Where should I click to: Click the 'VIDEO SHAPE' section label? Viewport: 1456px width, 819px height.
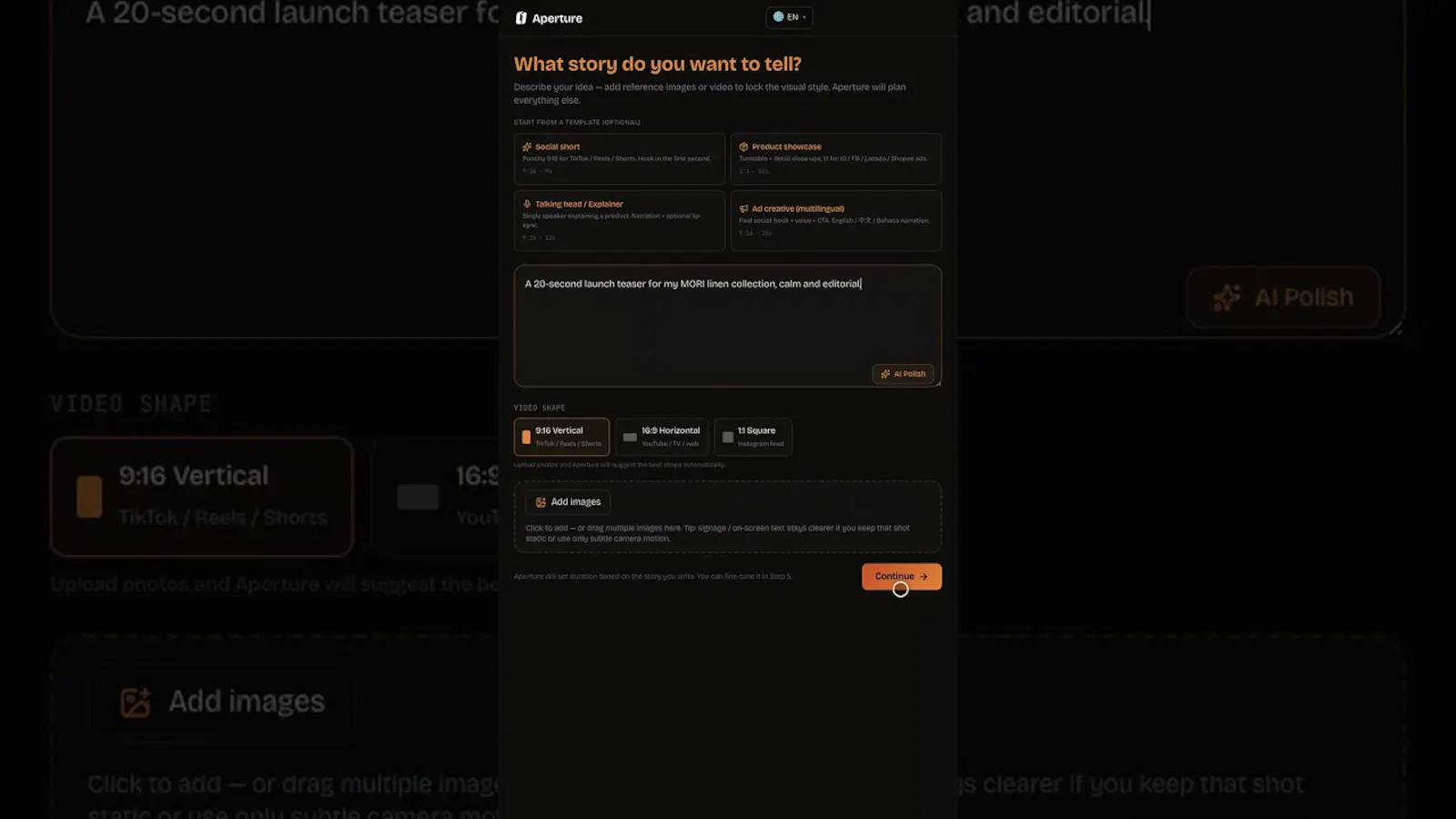(540, 408)
